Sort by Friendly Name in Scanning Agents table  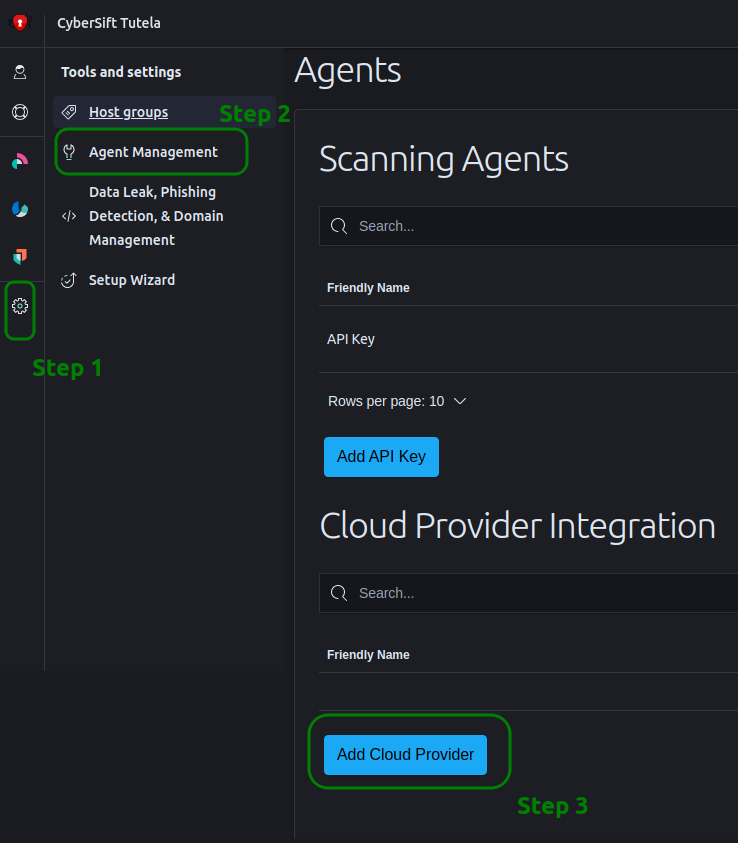(x=368, y=288)
